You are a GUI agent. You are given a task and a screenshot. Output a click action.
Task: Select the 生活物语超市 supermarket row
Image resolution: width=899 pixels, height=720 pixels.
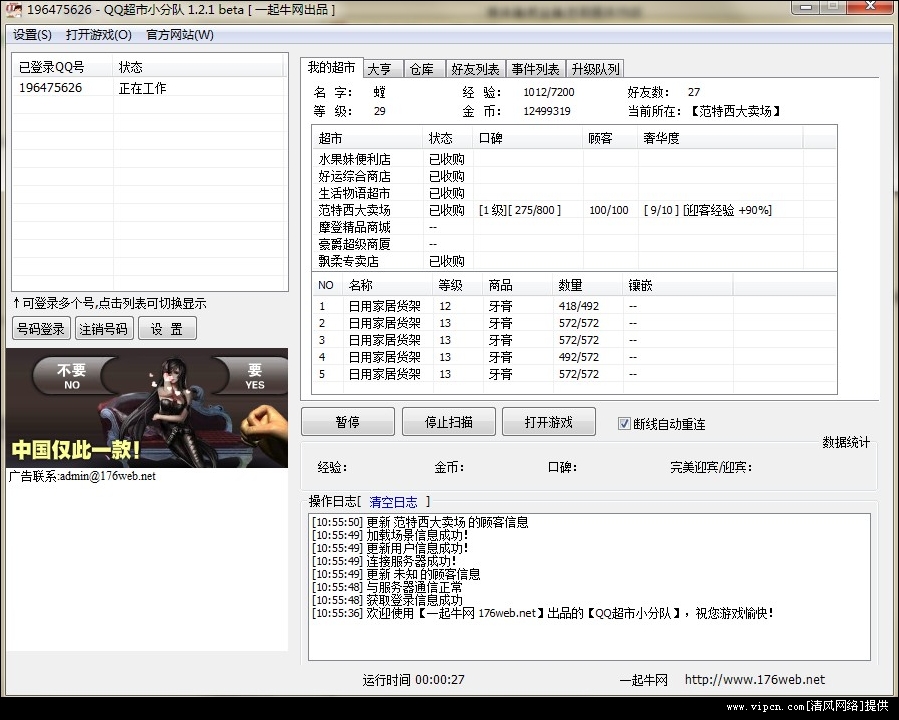pyautogui.click(x=573, y=193)
